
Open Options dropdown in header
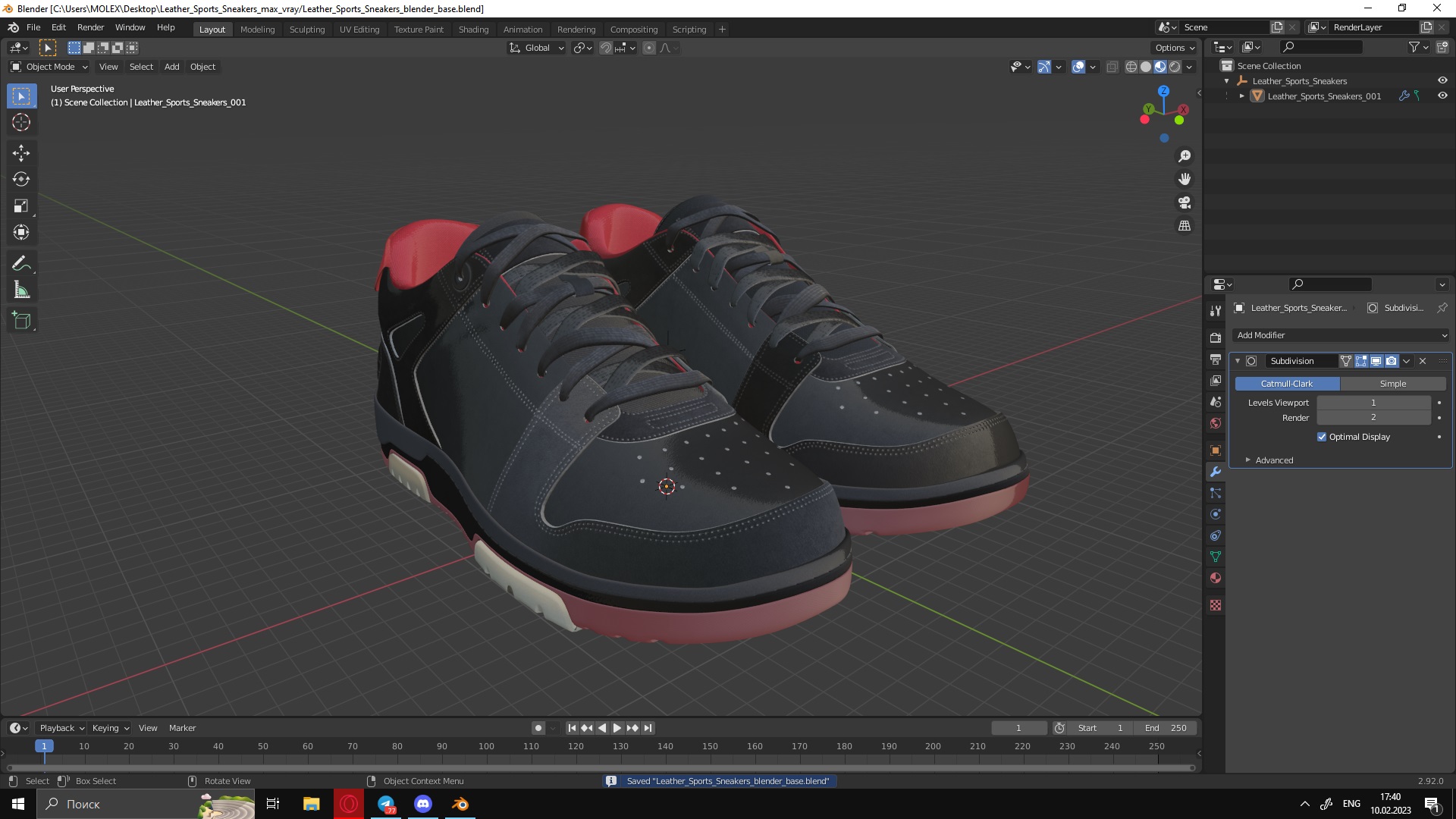click(x=1175, y=48)
